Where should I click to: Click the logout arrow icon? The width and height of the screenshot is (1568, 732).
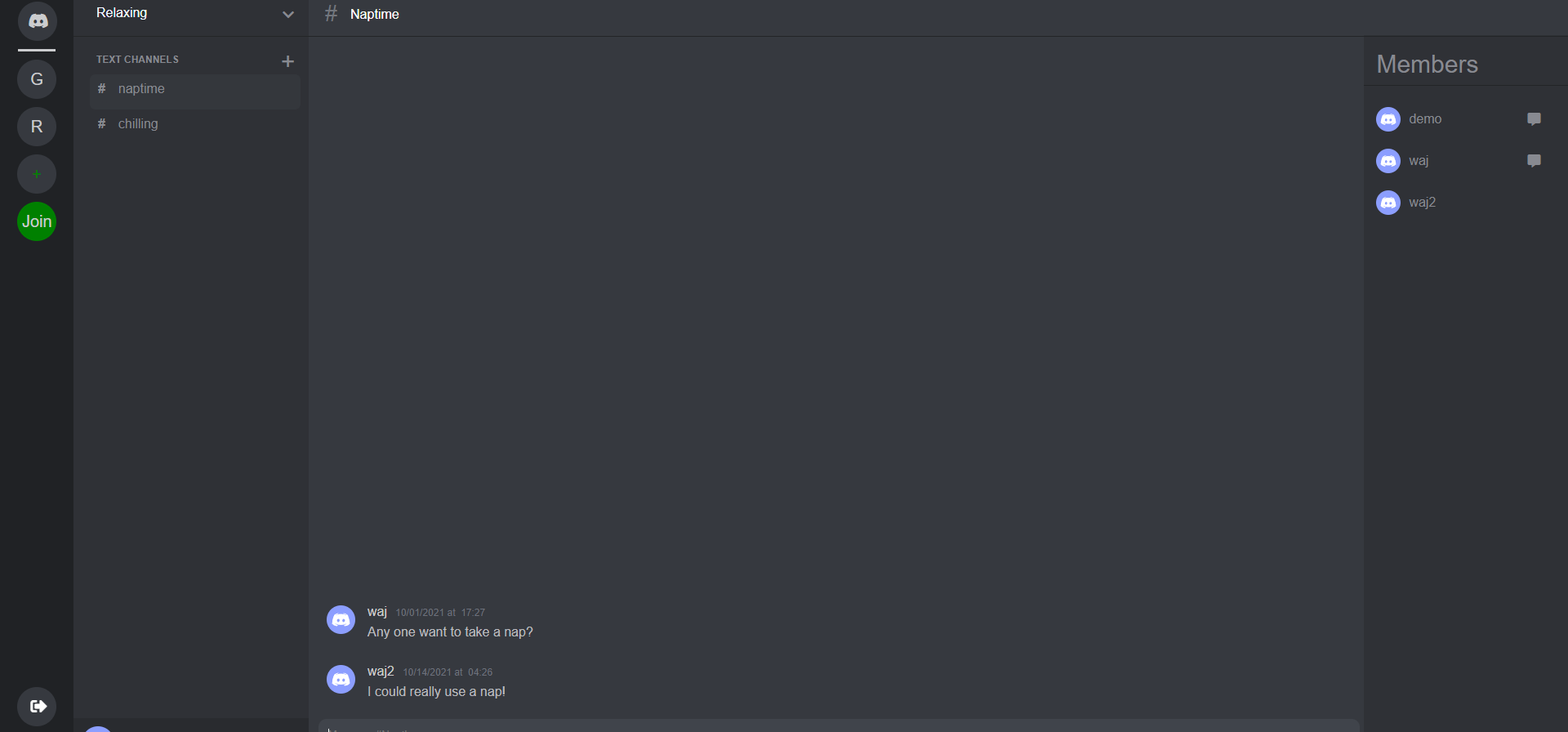(x=37, y=707)
